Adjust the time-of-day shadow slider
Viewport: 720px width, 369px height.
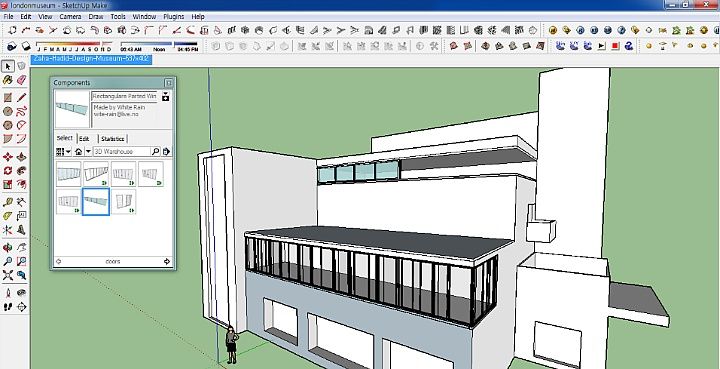click(x=159, y=46)
